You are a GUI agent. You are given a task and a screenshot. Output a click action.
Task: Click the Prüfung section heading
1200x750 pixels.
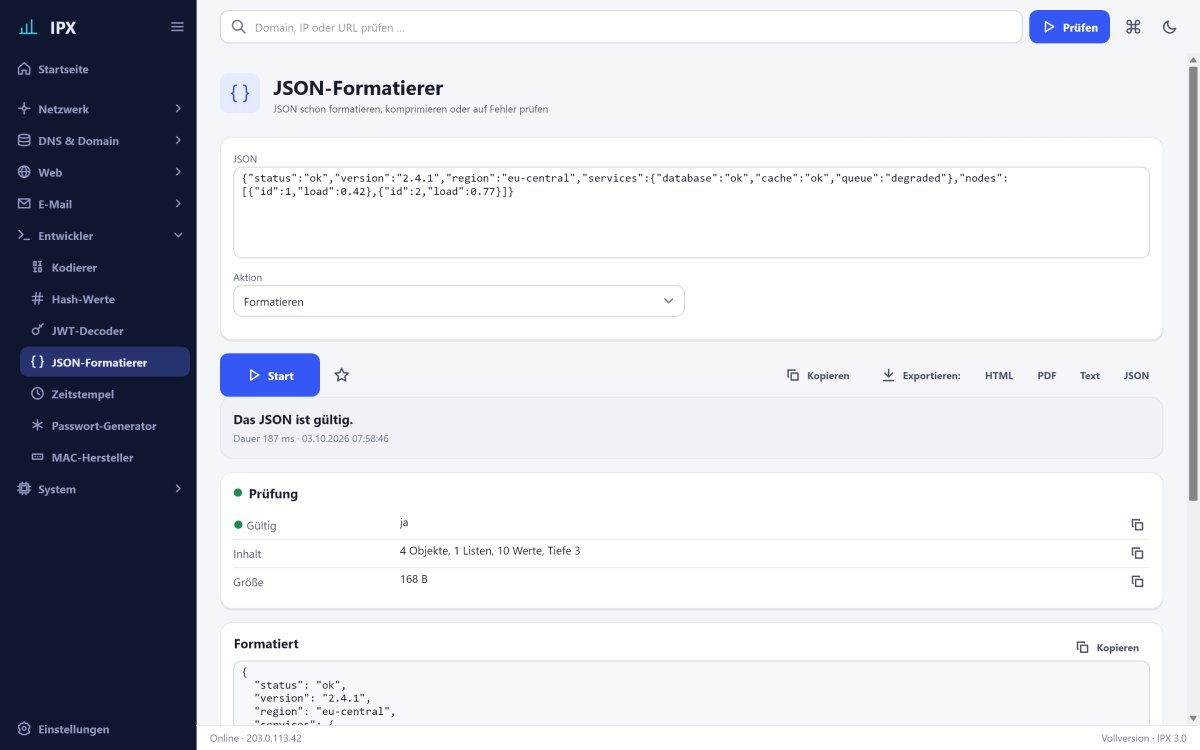pyautogui.click(x=273, y=494)
